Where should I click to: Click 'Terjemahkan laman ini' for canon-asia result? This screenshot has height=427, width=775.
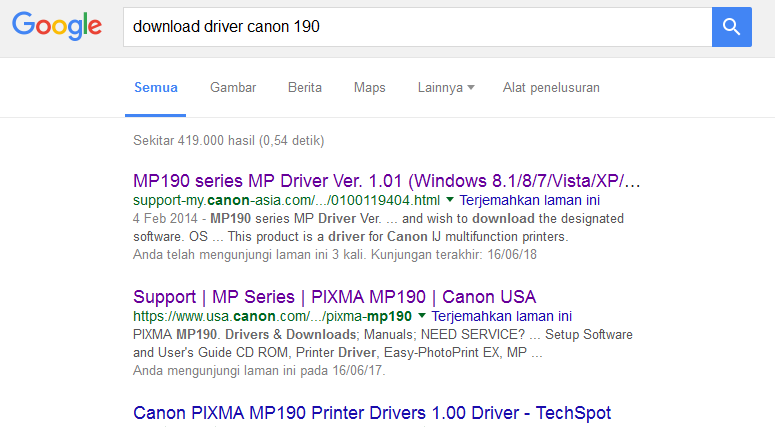pyautogui.click(x=529, y=200)
